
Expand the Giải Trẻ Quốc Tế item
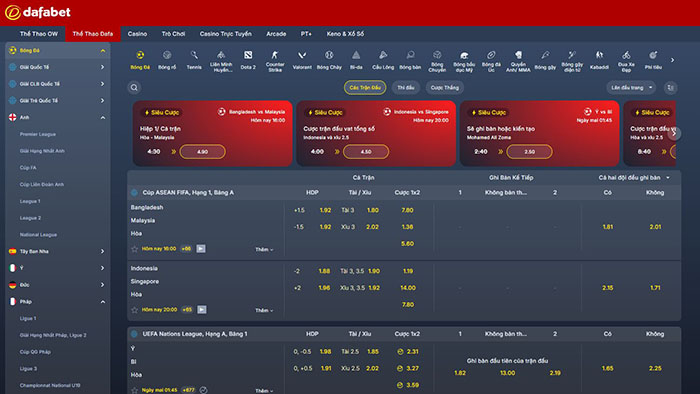(x=103, y=100)
